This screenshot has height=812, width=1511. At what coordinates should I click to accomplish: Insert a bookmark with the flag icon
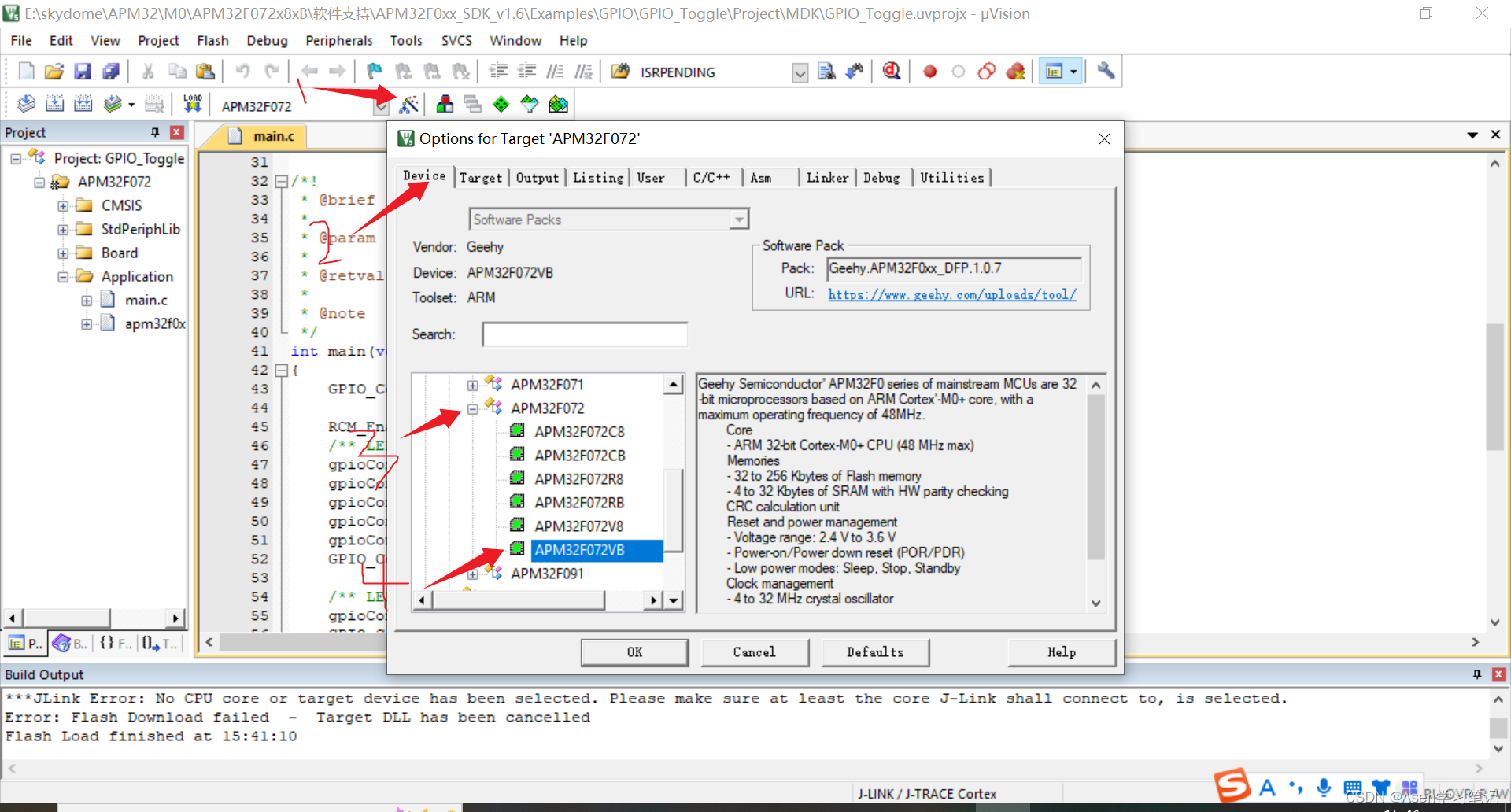[x=375, y=72]
